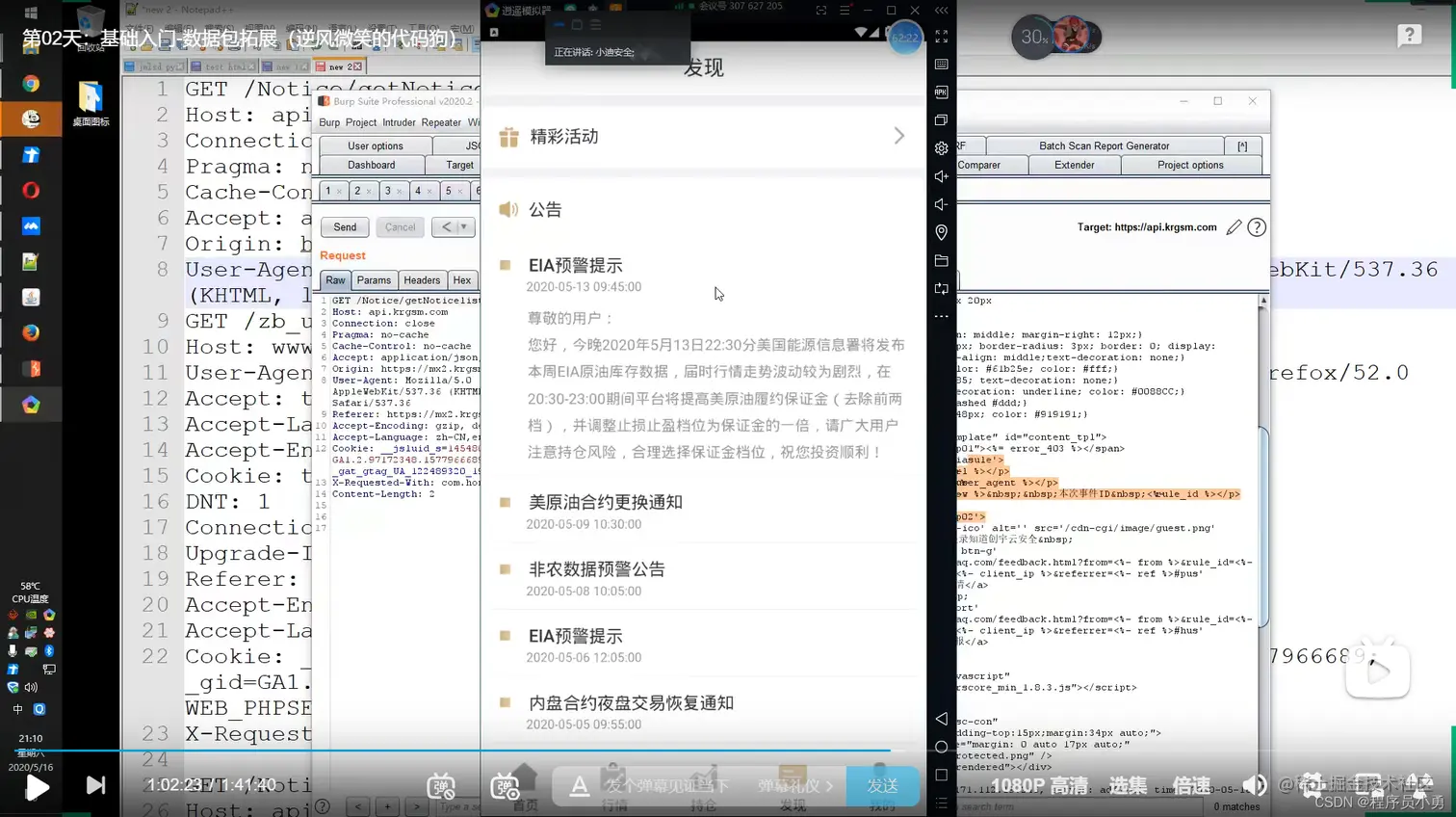Open Burp Repeater help question icon
1456x817 pixels.
point(1257,227)
